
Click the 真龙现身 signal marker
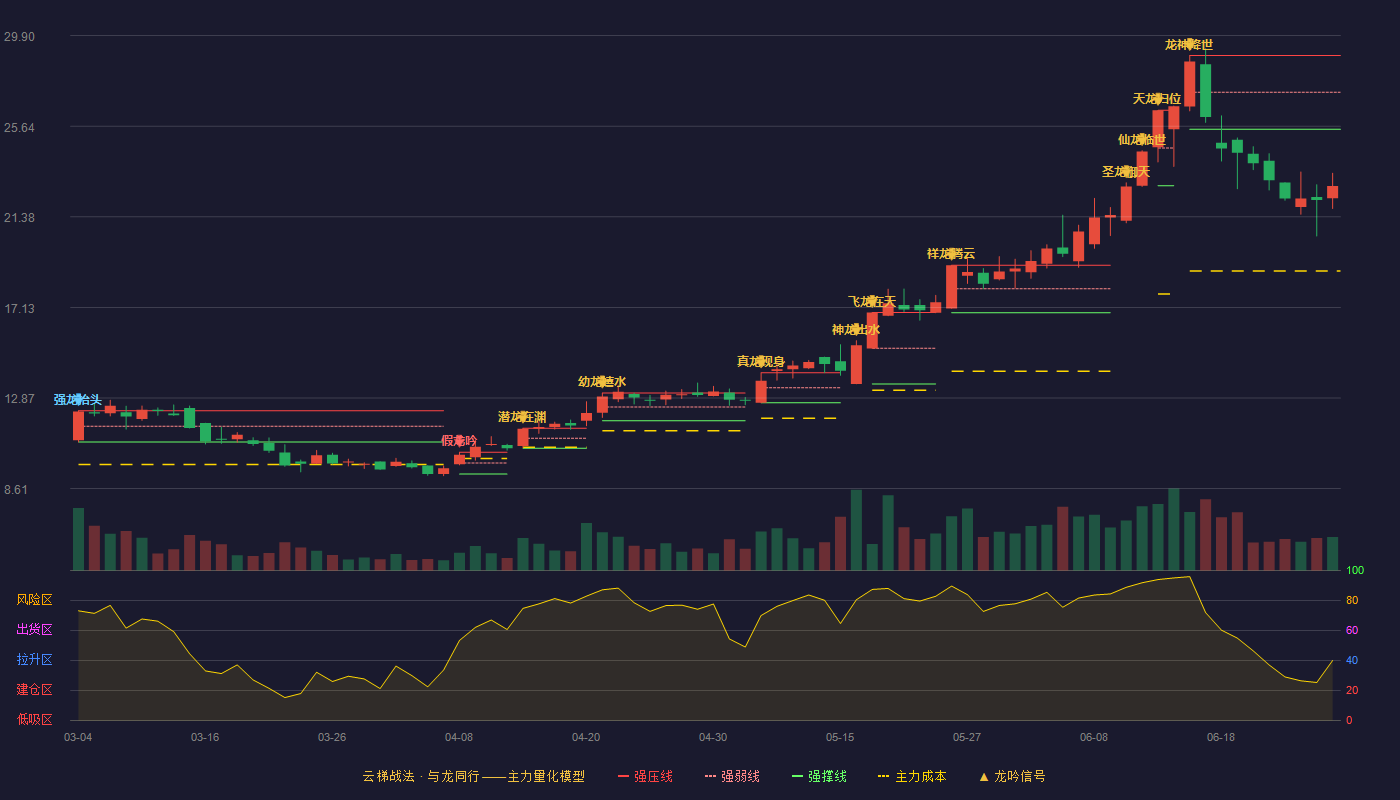[761, 362]
